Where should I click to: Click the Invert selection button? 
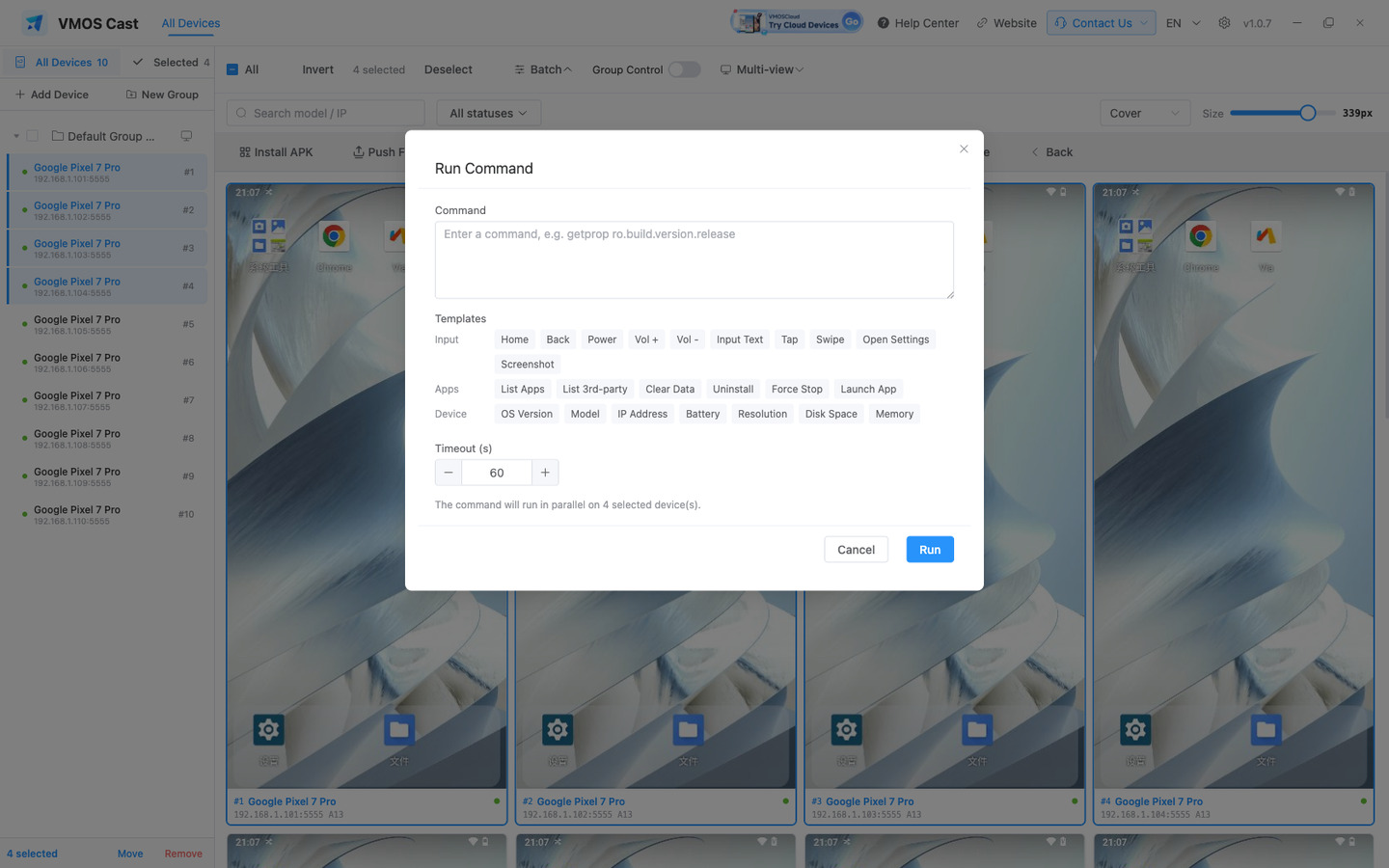(x=317, y=69)
